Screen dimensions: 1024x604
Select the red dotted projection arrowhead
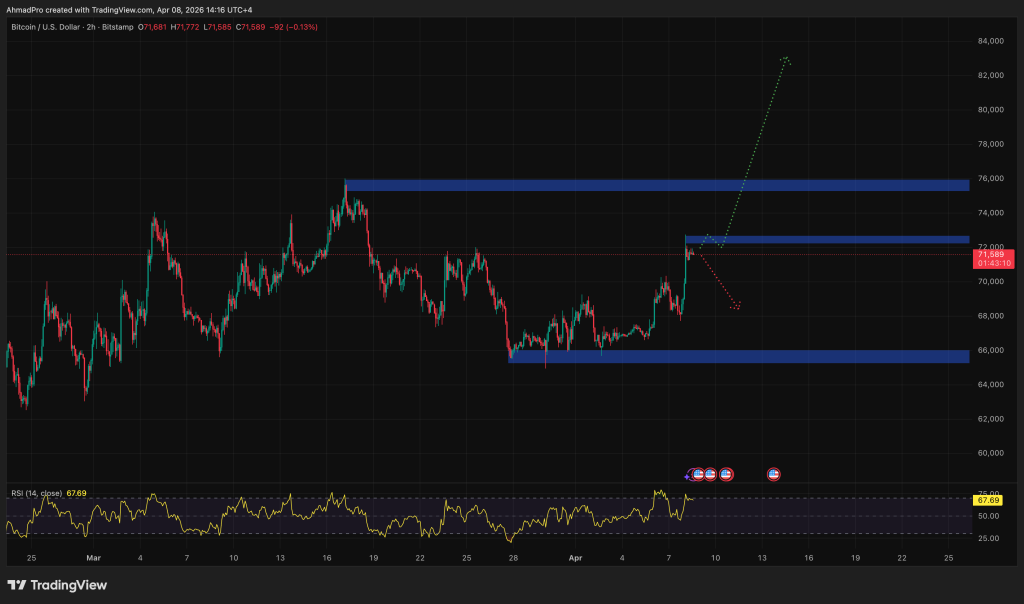[x=736, y=306]
